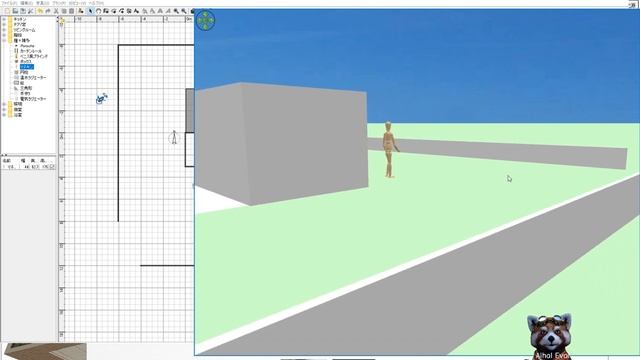
Task: Select 電気ラジエーター in the catalog tree
Action: click(33, 99)
